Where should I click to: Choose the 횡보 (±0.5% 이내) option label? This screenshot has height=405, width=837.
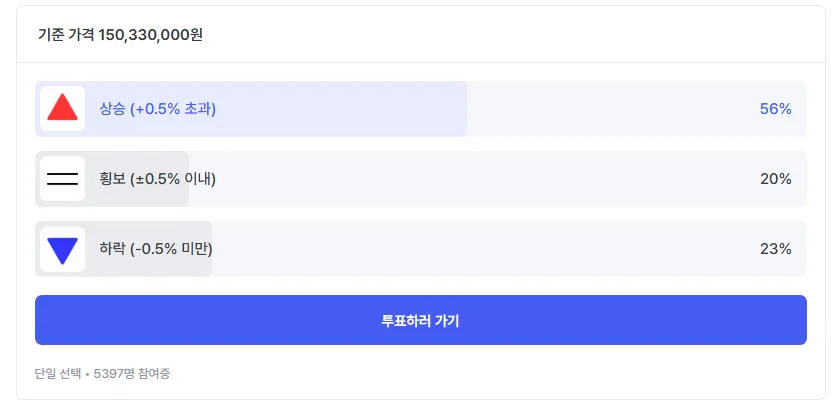click(157, 179)
